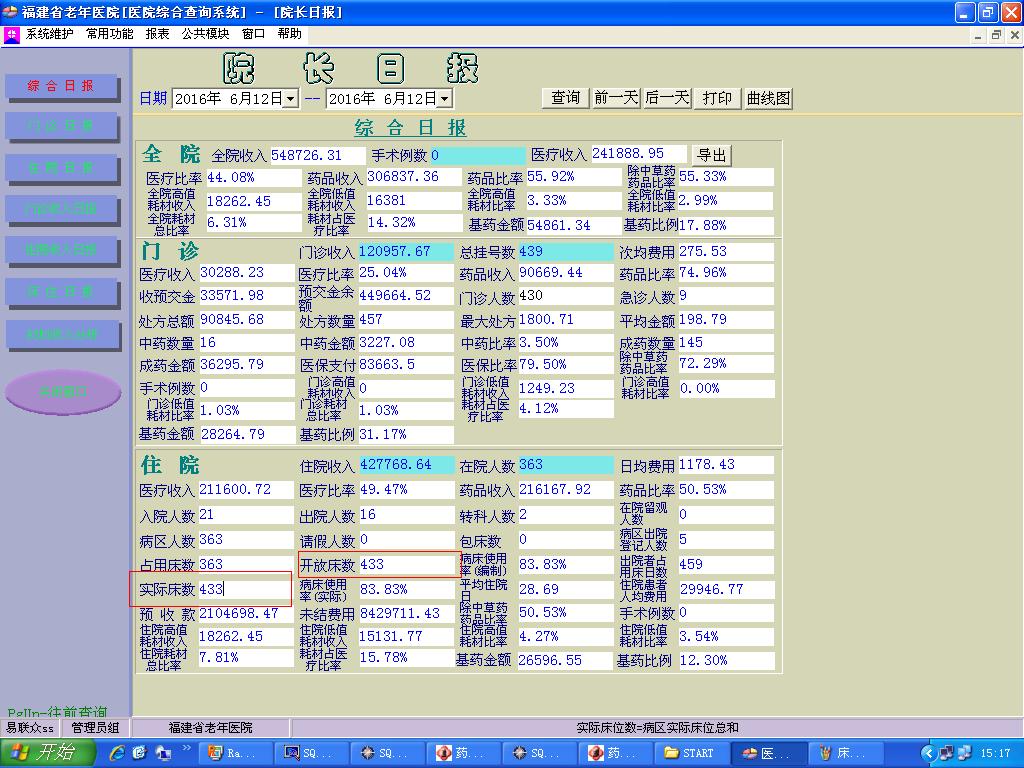This screenshot has height=768, width=1024.
Task: Expand the start date dropdown arrow
Action: coord(291,99)
